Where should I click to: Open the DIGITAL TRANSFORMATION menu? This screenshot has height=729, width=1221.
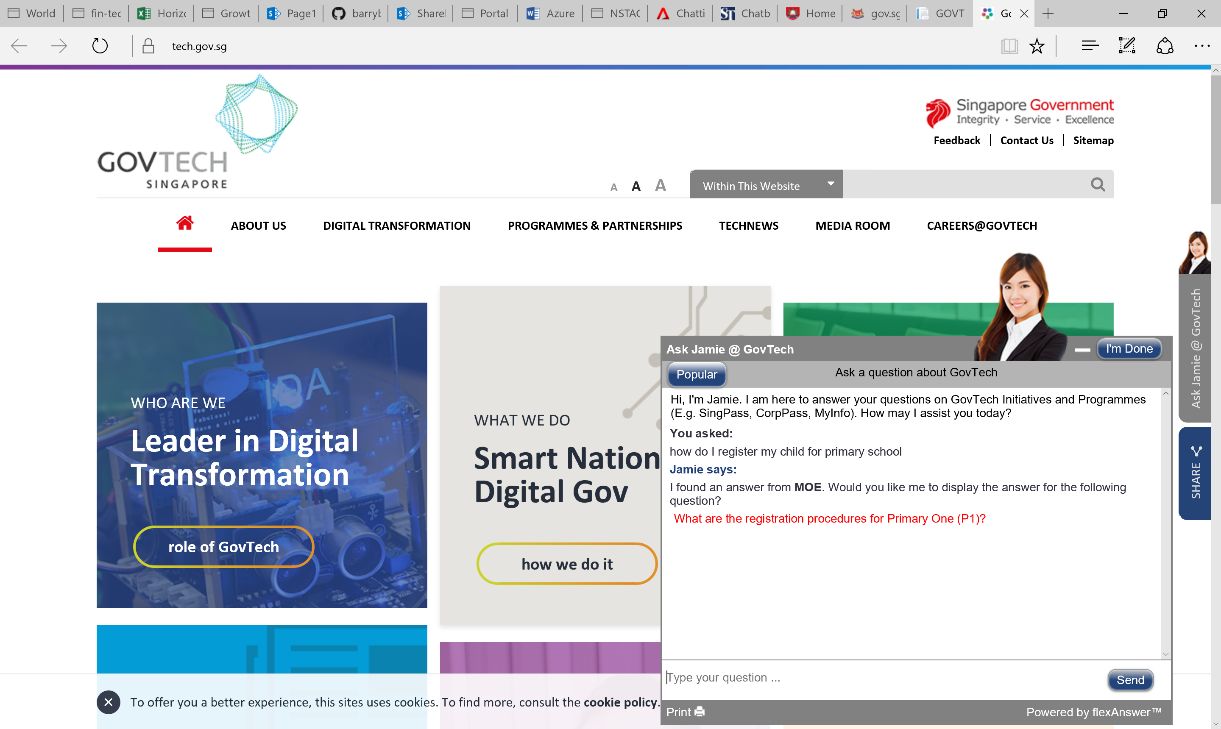396,226
